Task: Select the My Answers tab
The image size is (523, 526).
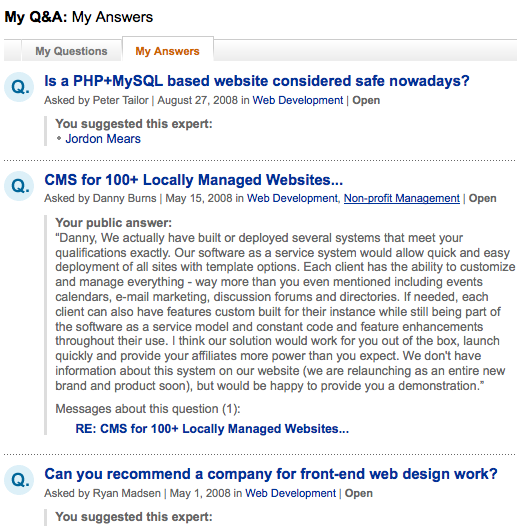Action: click(167, 51)
